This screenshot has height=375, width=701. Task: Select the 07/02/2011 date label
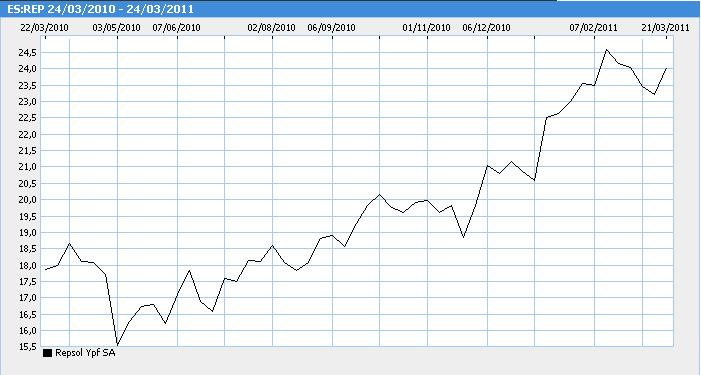tap(594, 28)
